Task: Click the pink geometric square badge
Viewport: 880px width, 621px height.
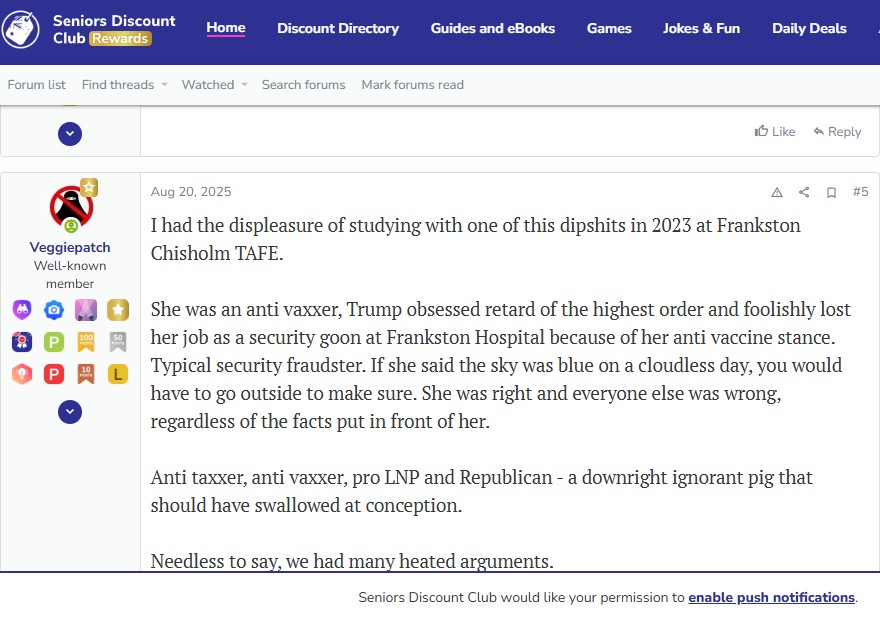Action: 86,309
